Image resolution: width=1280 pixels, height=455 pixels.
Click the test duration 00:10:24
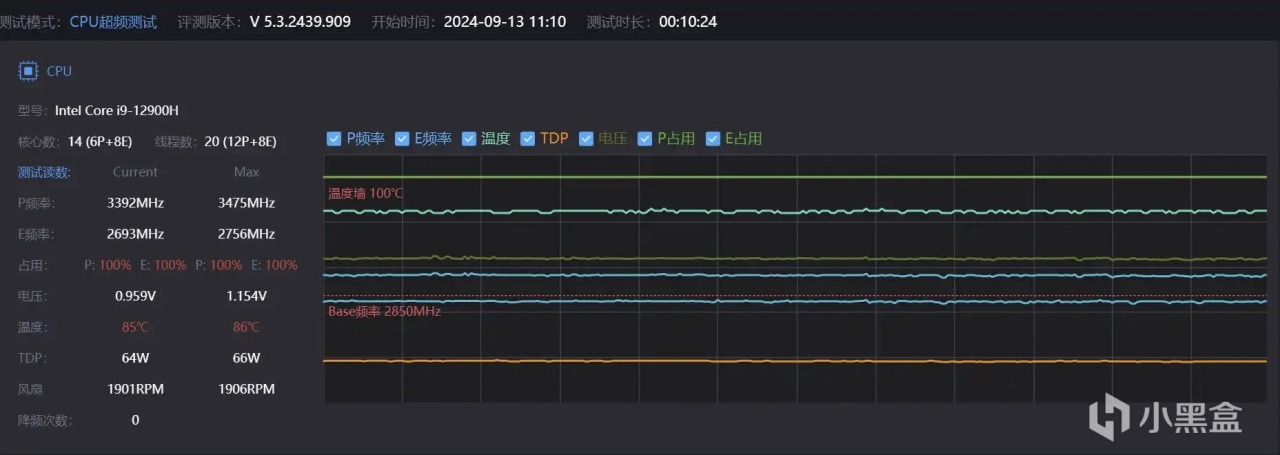pyautogui.click(x=688, y=21)
